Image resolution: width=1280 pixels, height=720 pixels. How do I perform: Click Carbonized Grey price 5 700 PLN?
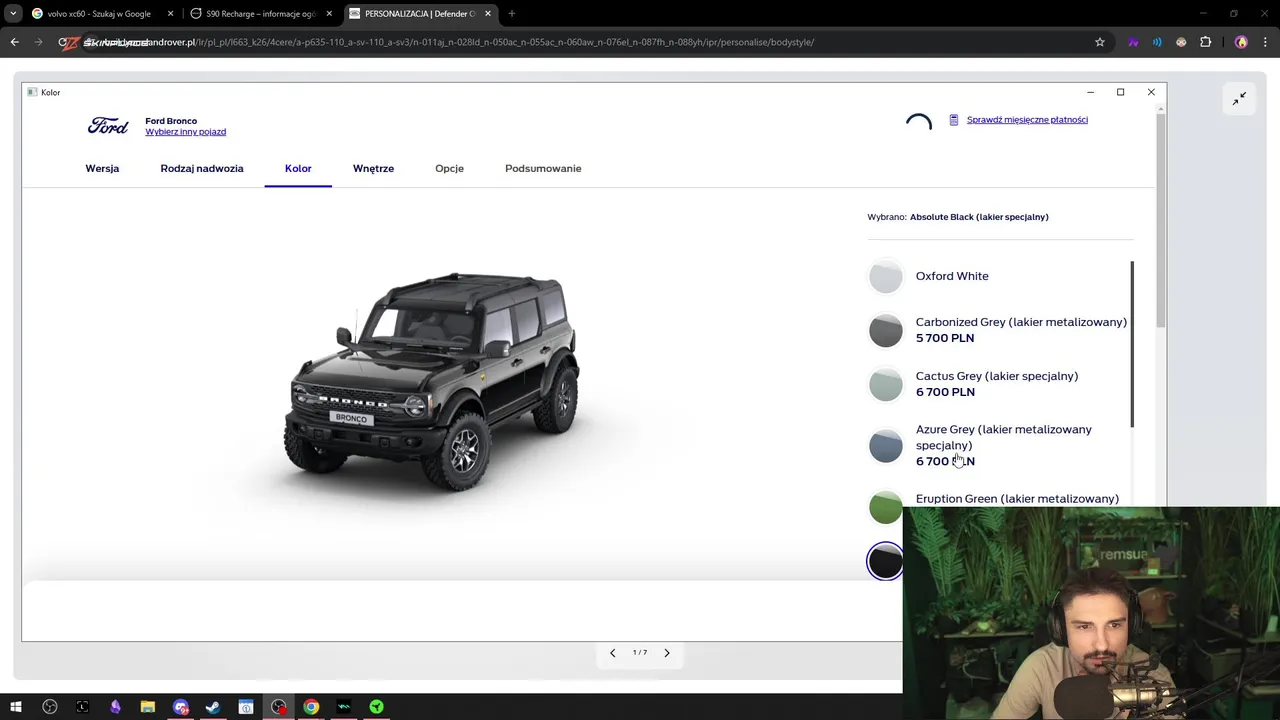(945, 338)
